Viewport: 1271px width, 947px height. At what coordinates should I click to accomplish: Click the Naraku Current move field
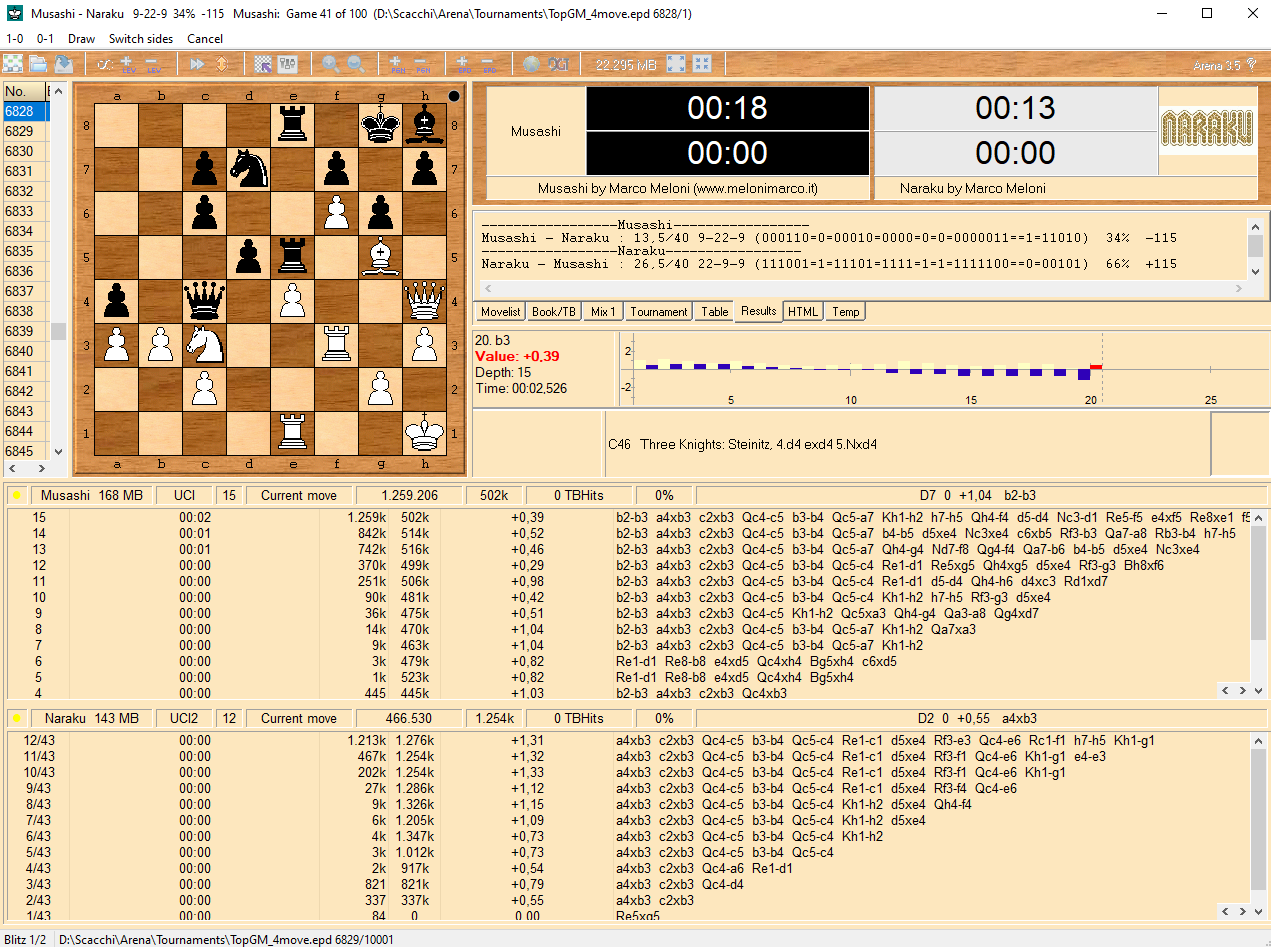pos(299,718)
